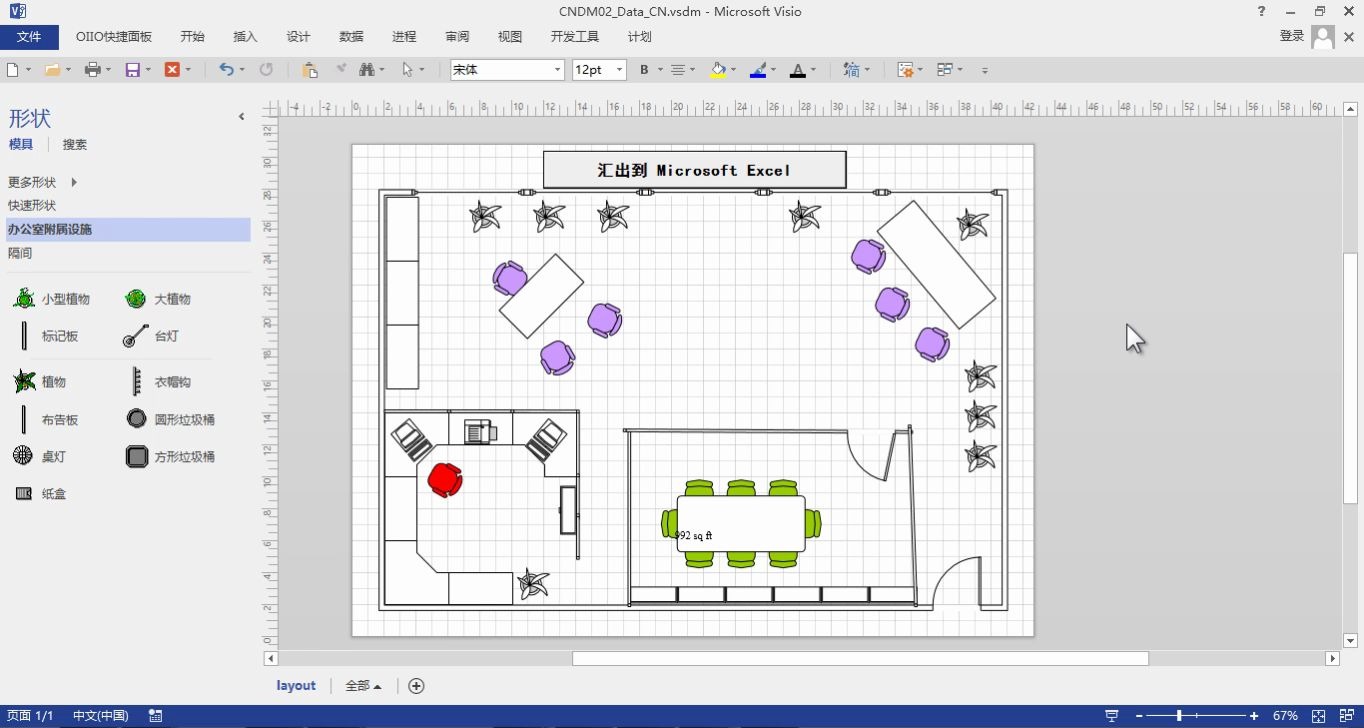
Task: Open the Font color dropdown arrow
Action: coord(813,70)
